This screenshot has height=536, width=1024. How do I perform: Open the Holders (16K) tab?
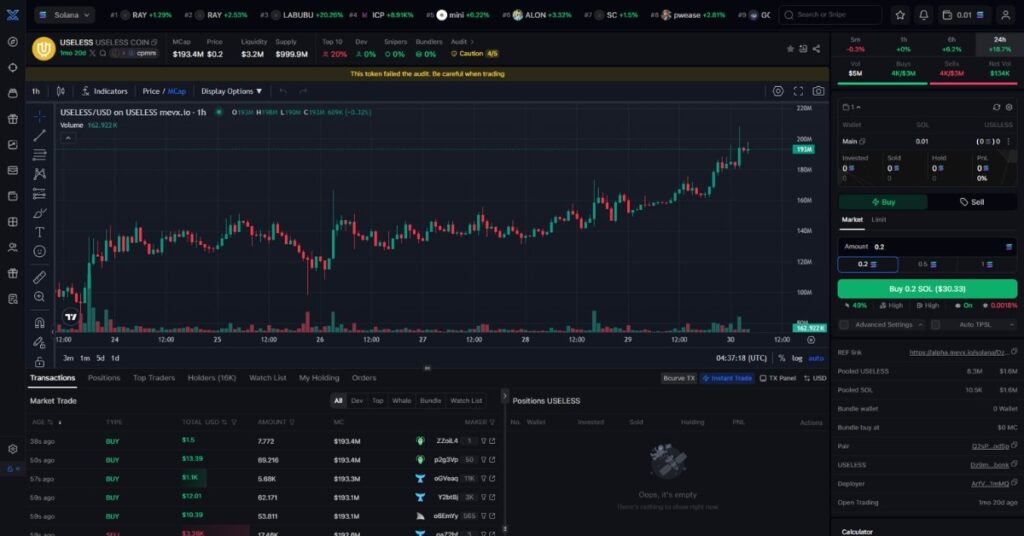pos(212,378)
